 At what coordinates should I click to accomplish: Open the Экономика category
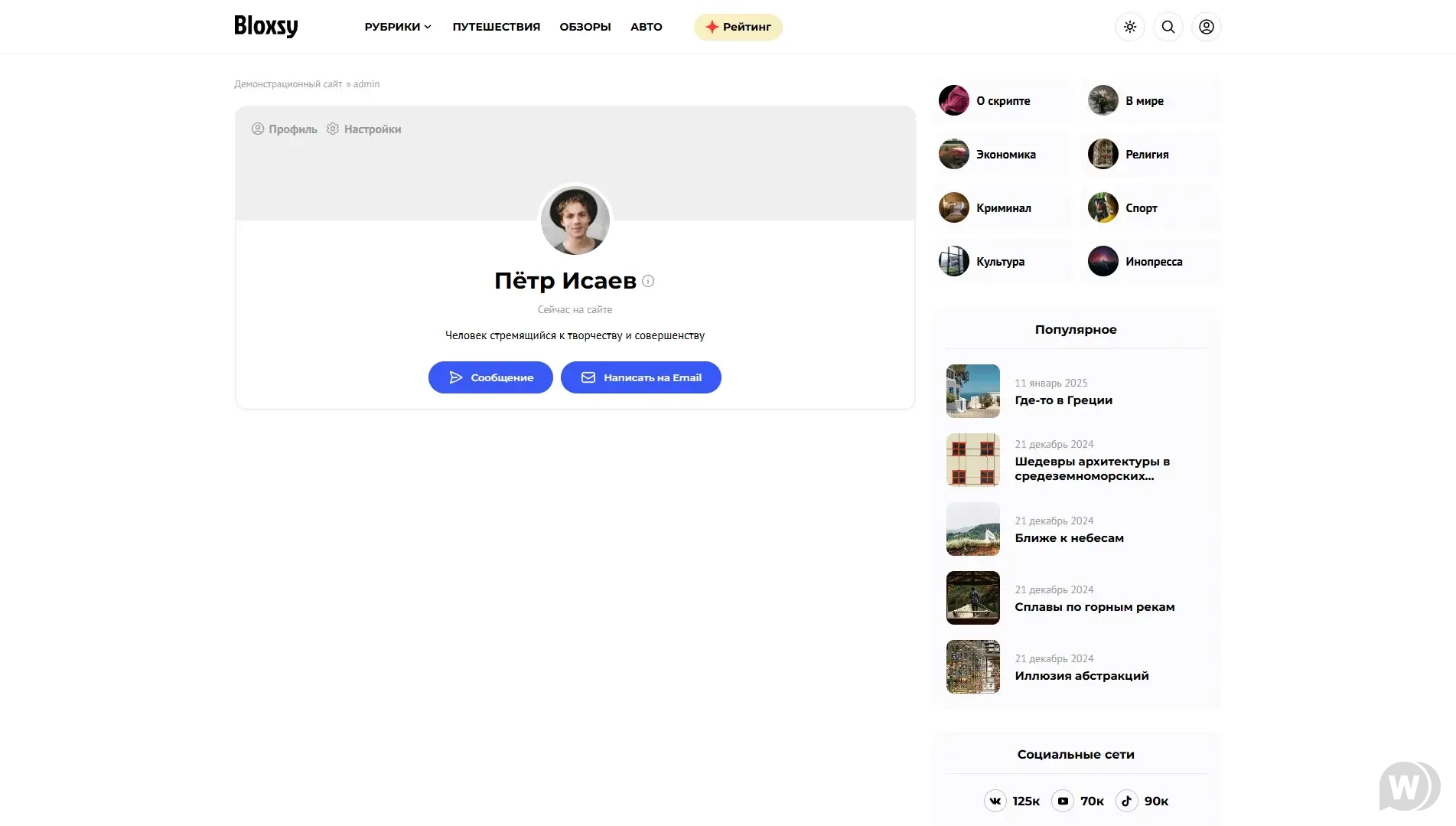pyautogui.click(x=1005, y=155)
